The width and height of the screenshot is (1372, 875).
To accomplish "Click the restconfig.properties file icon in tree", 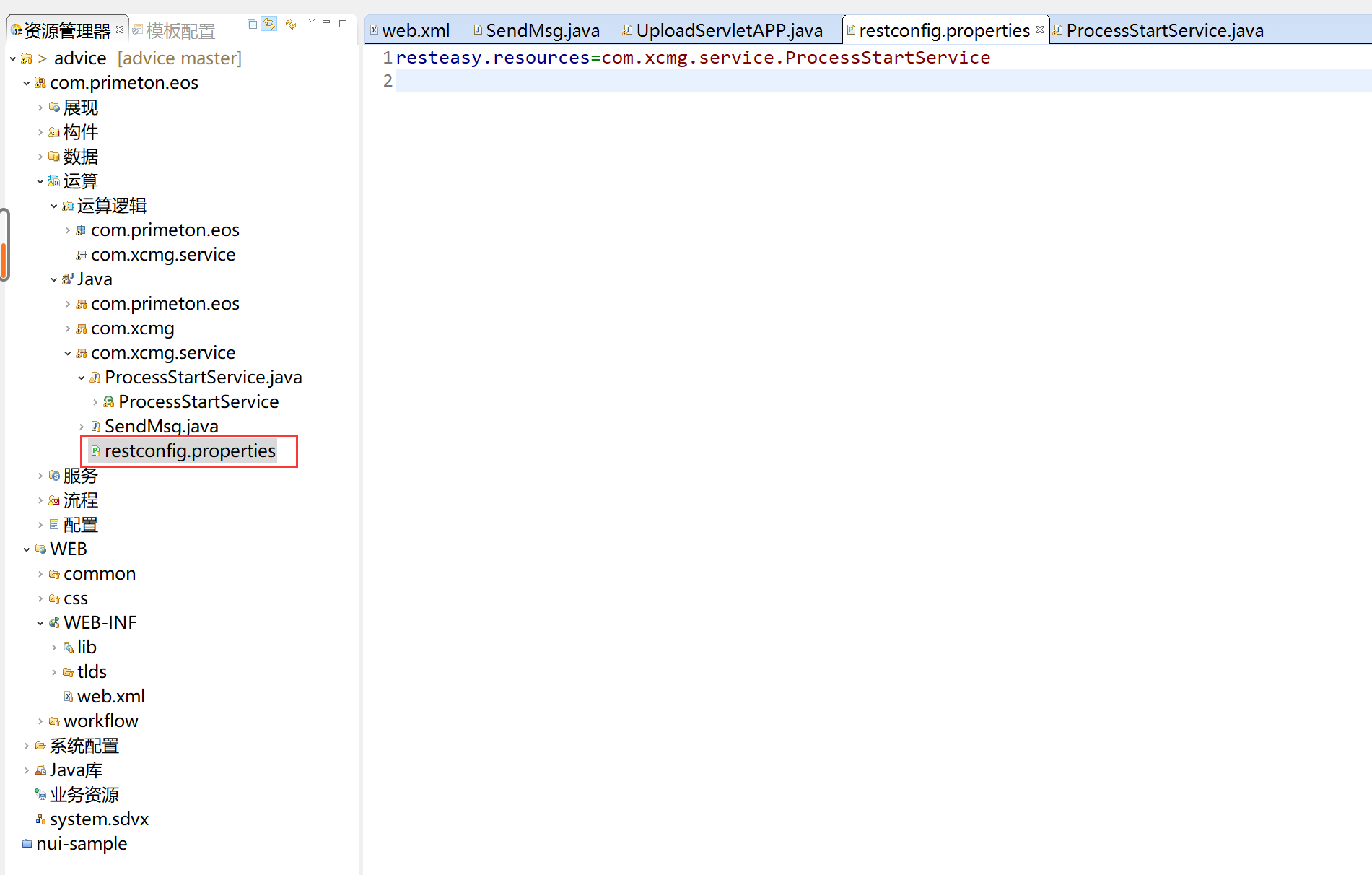I will [x=95, y=451].
